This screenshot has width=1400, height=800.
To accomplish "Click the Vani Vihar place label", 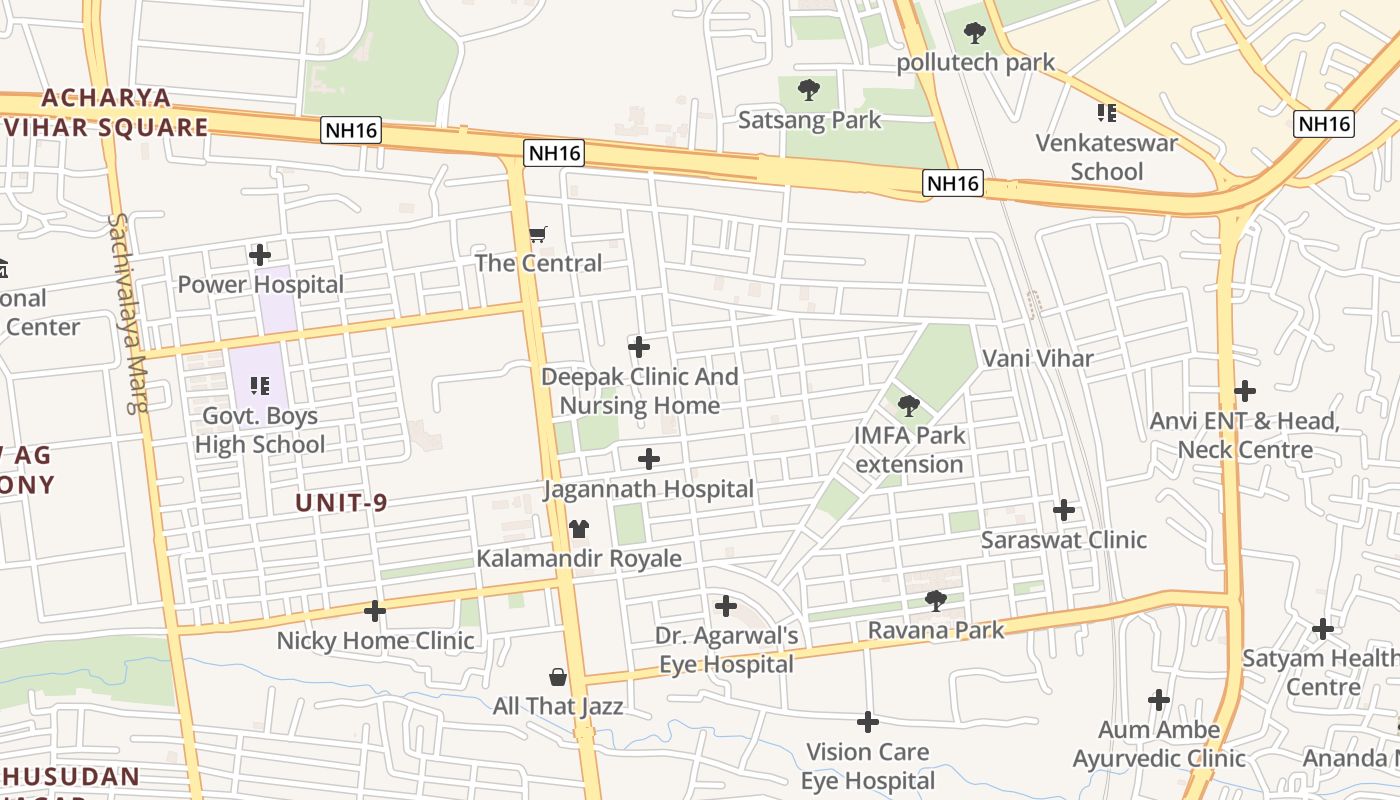I will tap(1038, 358).
